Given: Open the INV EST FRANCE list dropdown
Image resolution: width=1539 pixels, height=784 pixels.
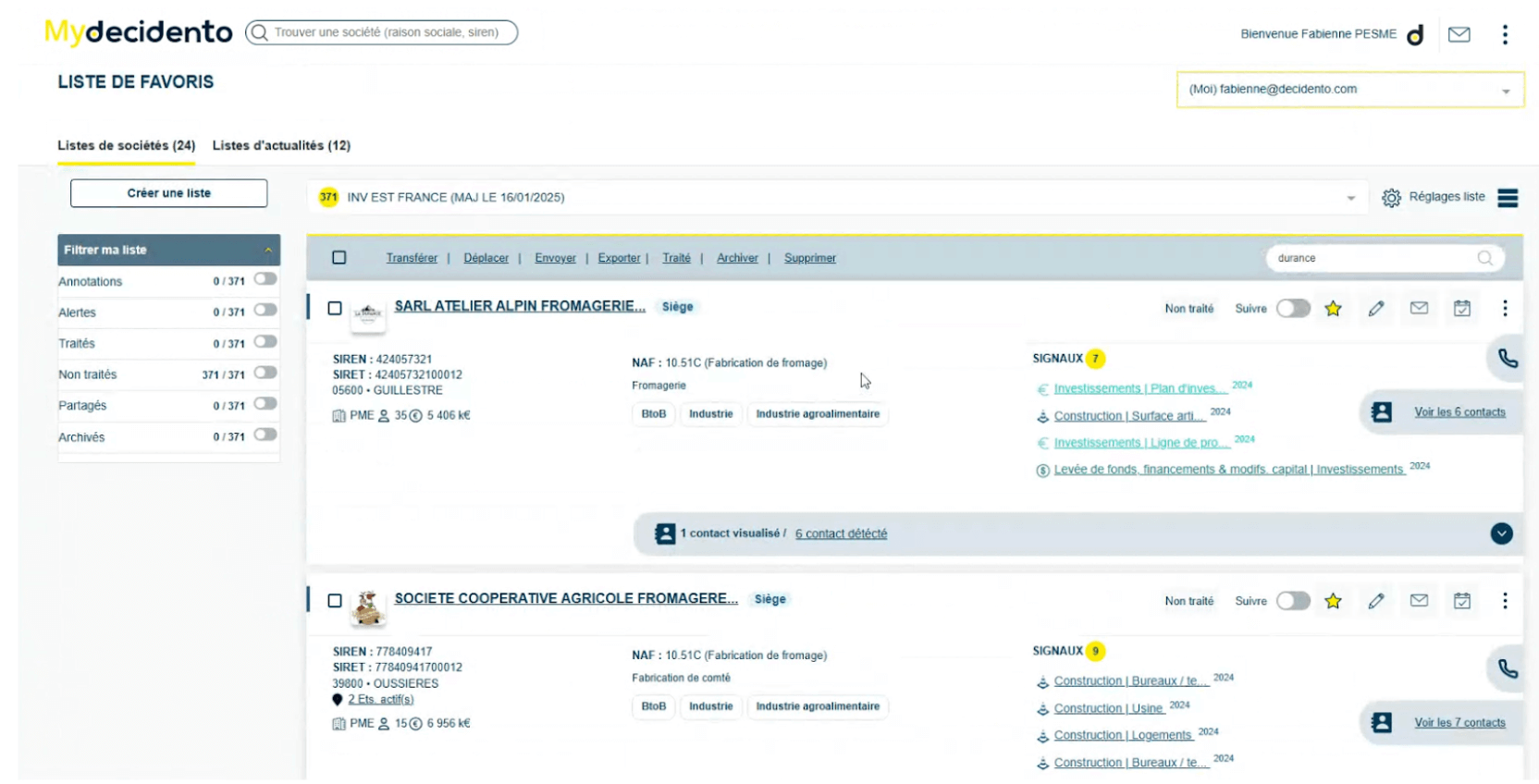Looking at the screenshot, I should 837,198.
